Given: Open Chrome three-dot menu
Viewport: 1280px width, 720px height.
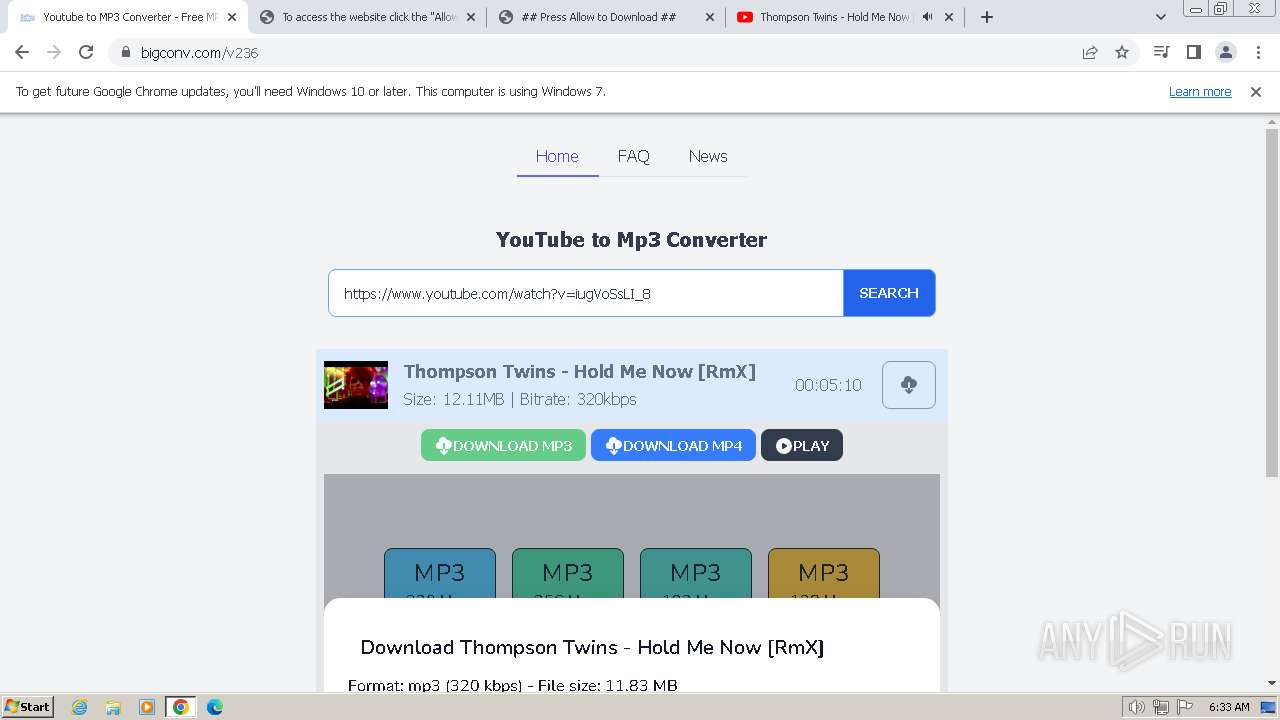Looking at the screenshot, I should 1258,52.
